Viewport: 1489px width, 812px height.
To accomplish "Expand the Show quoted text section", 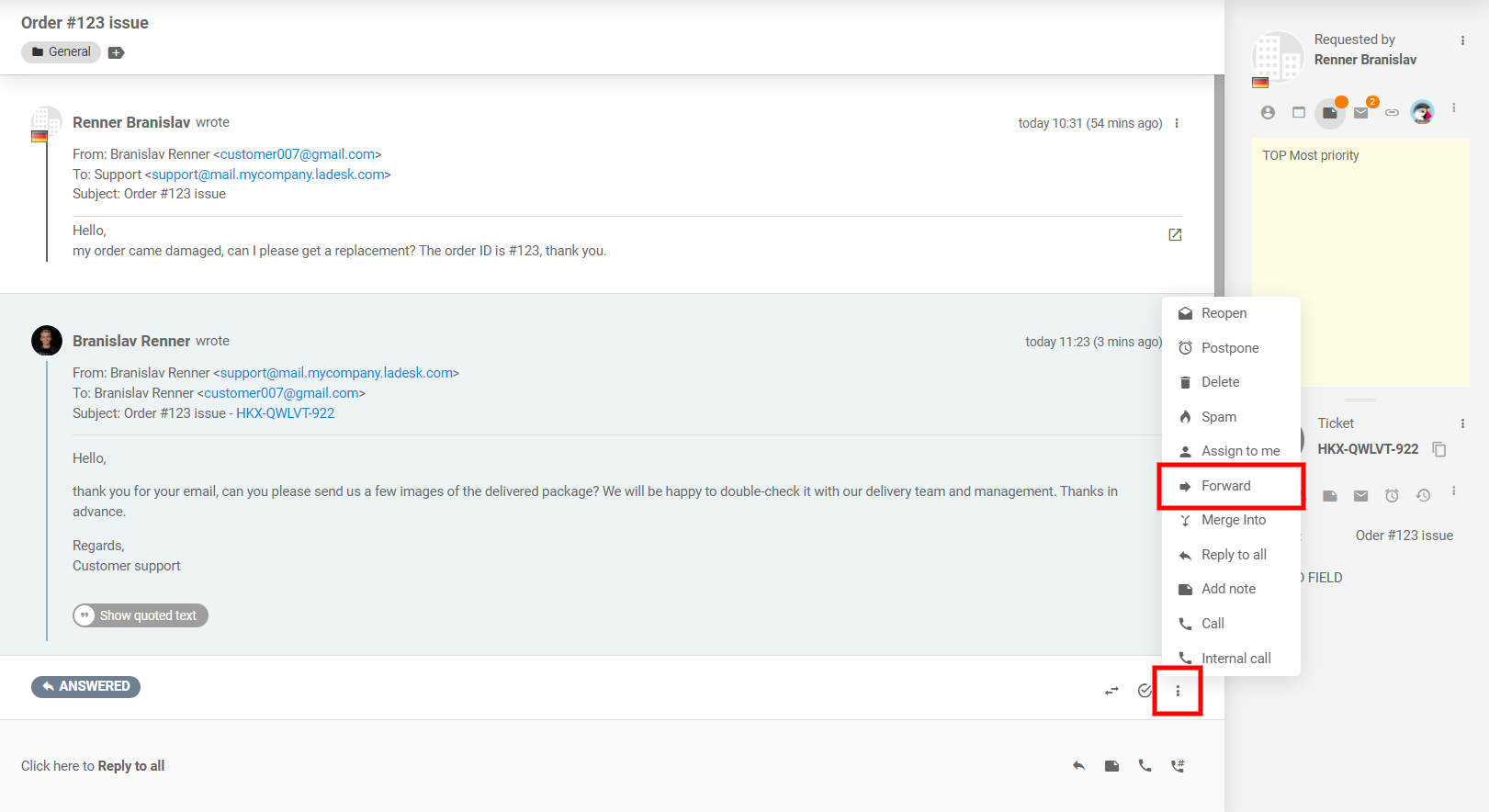I will click(141, 615).
